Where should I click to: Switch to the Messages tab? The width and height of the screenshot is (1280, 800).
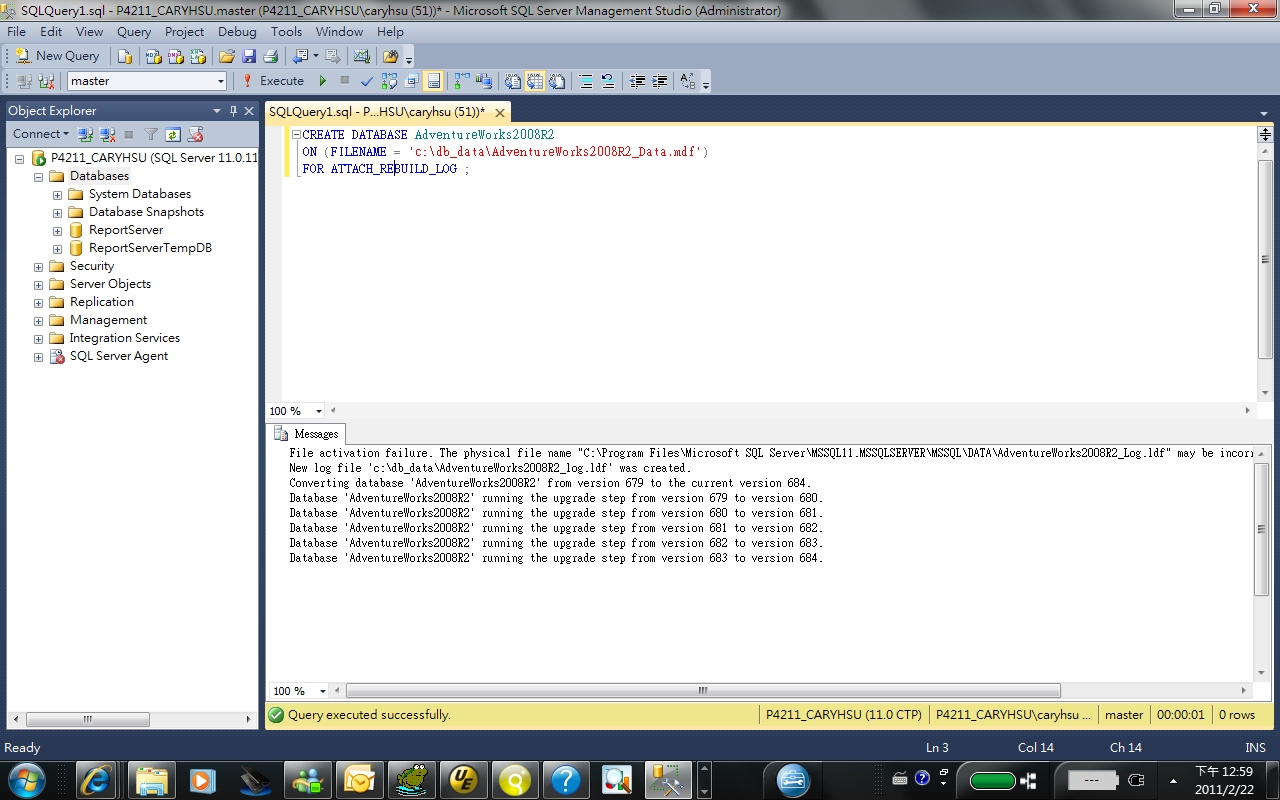[308, 434]
